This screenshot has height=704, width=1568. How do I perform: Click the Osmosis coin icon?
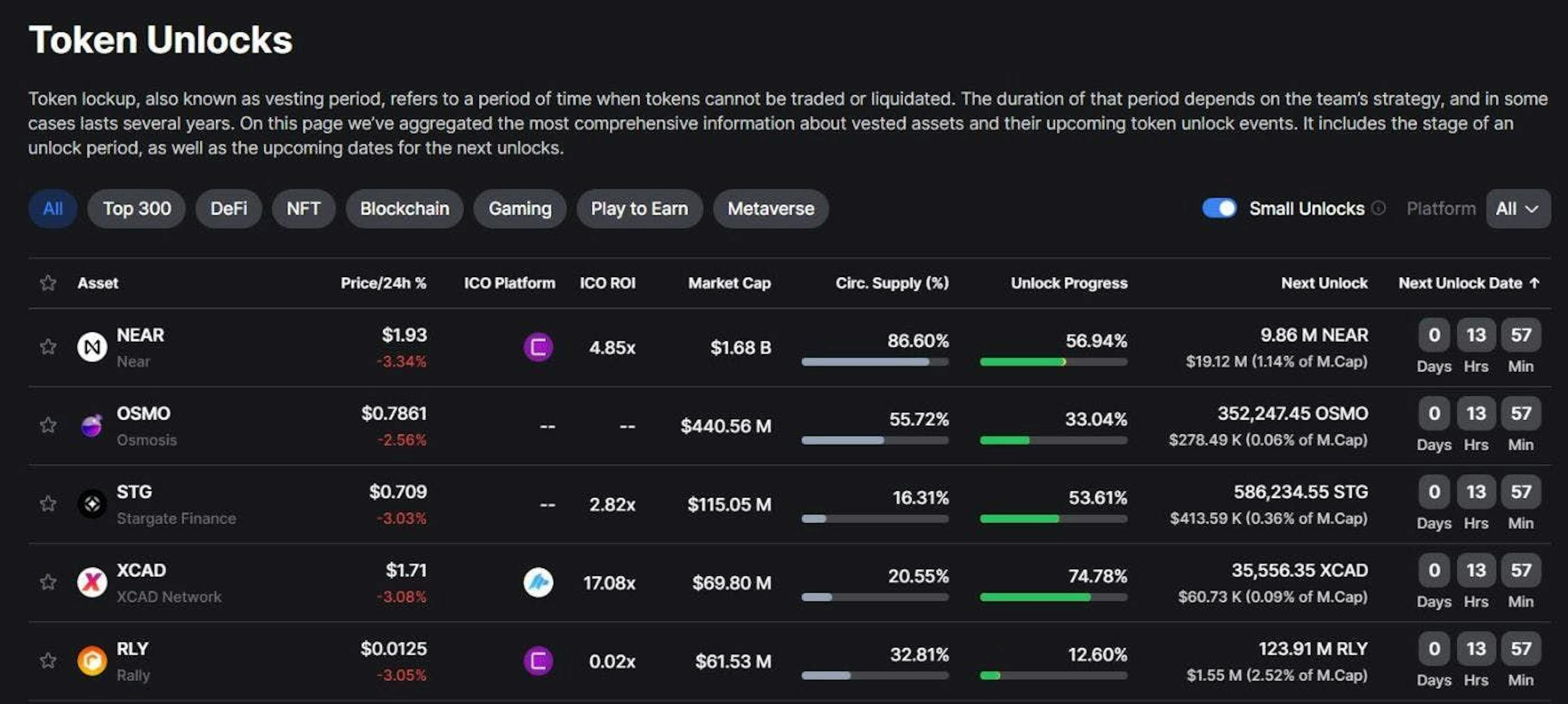coord(93,426)
